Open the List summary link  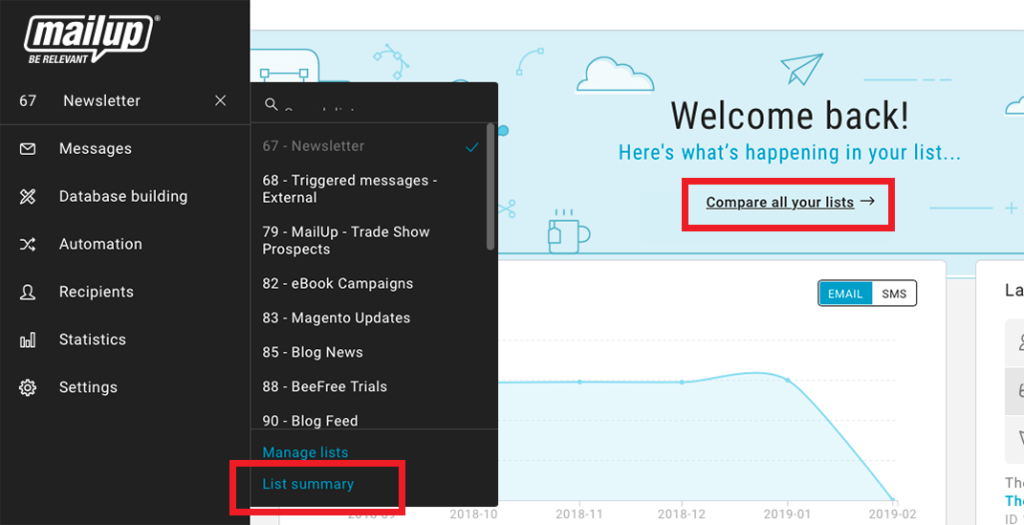point(308,484)
